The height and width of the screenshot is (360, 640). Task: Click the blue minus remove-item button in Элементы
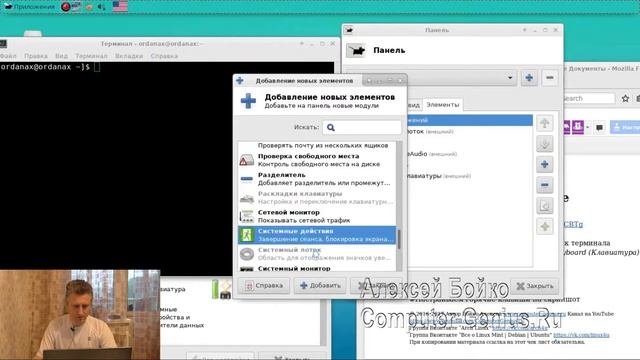coord(544,185)
